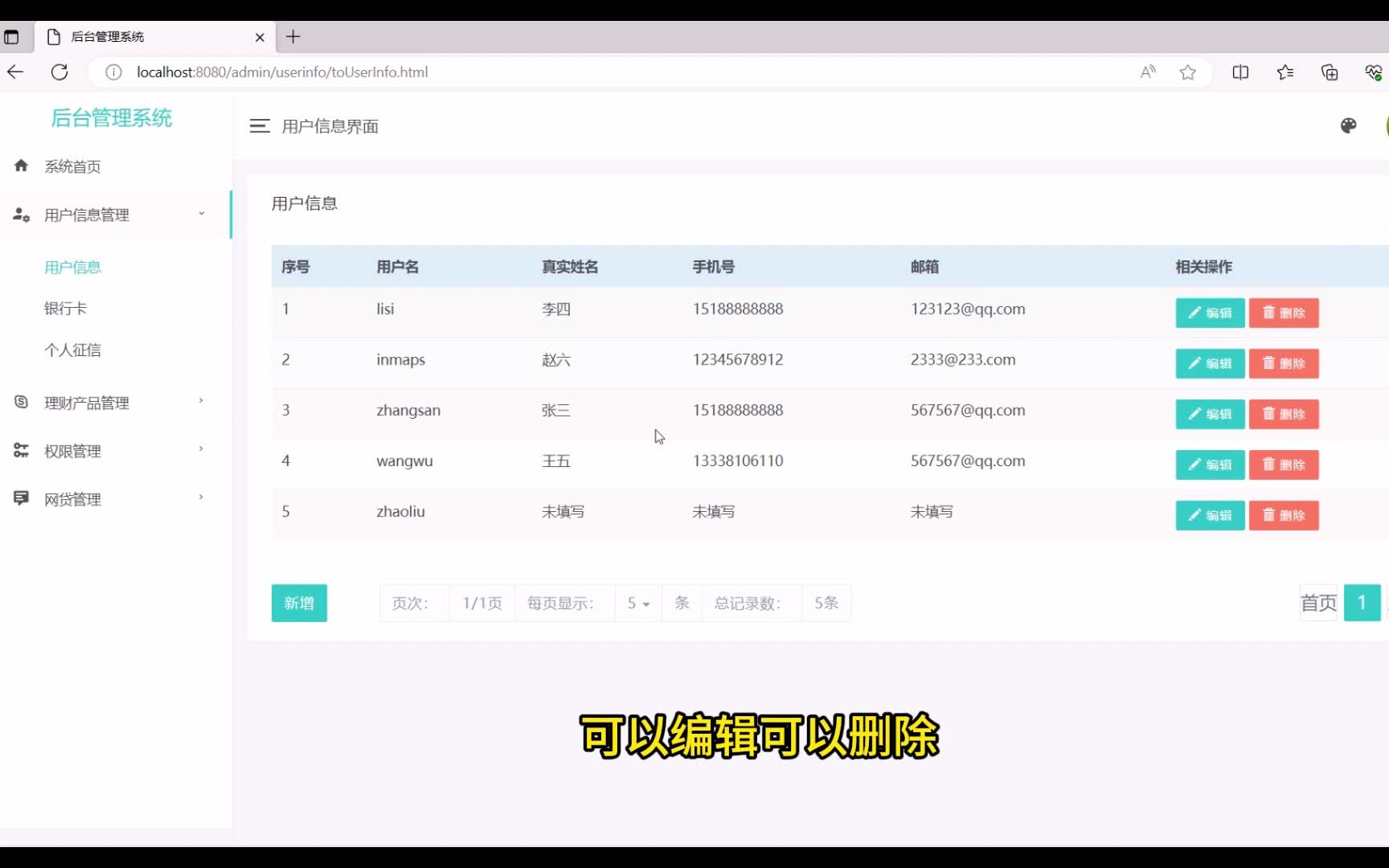1389x868 pixels.
Task: Click the user-gear icon beside 用户信息管理
Action: coord(22,215)
